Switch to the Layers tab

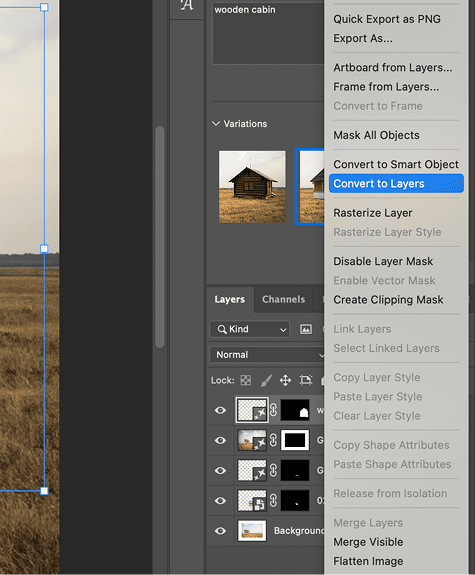230,299
